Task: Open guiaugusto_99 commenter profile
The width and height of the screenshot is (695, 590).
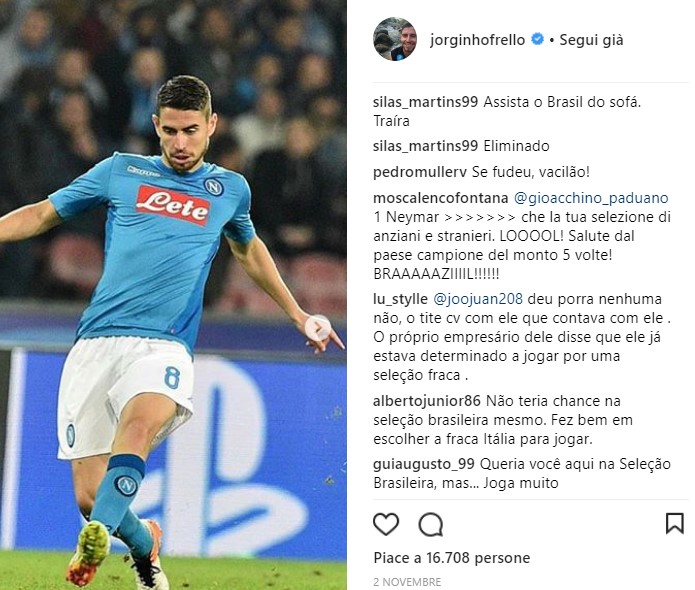Action: pos(424,464)
